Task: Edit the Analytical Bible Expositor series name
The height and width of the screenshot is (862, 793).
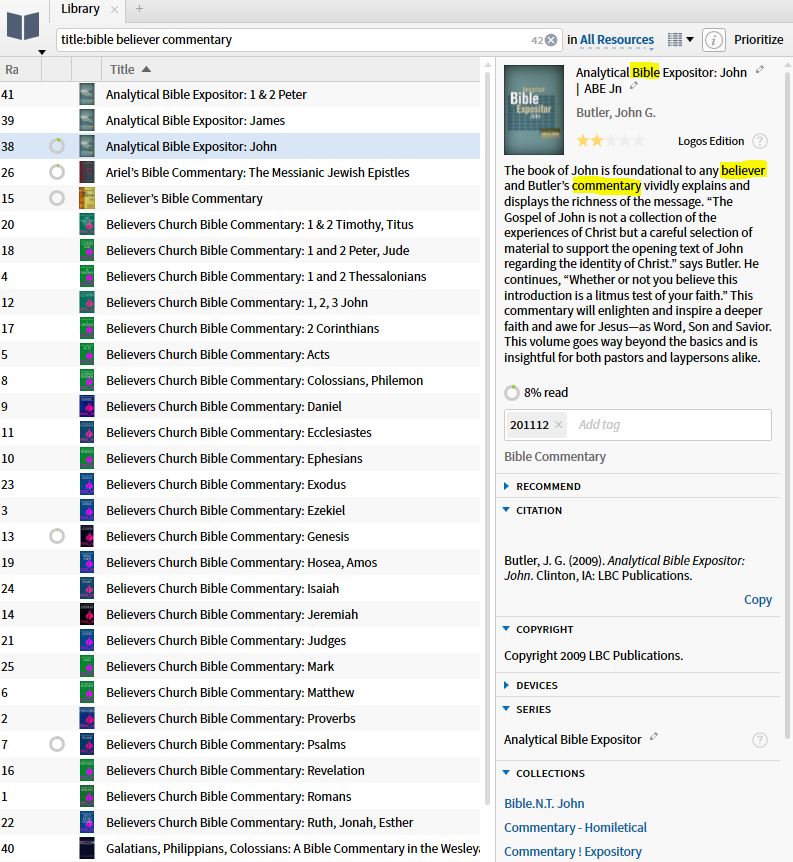Action: pos(654,737)
